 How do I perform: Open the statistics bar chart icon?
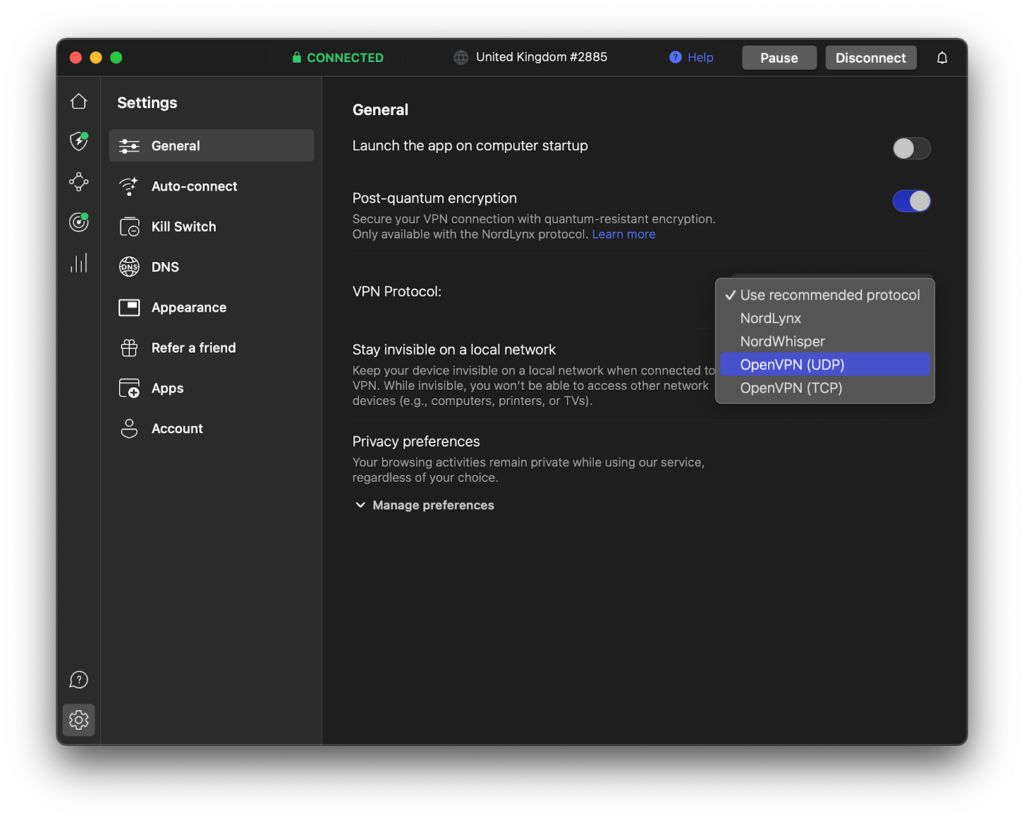[x=78, y=262]
